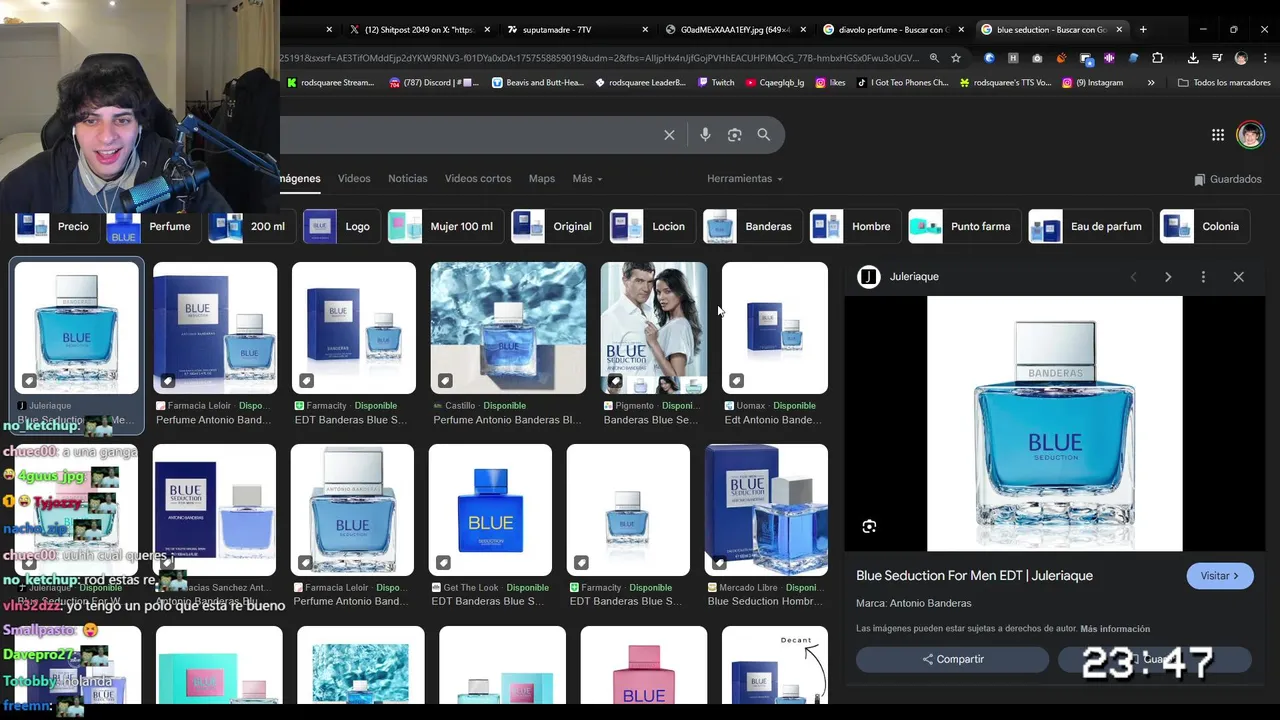Click the search magnifier icon
Image resolution: width=1280 pixels, height=720 pixels.
click(764, 135)
